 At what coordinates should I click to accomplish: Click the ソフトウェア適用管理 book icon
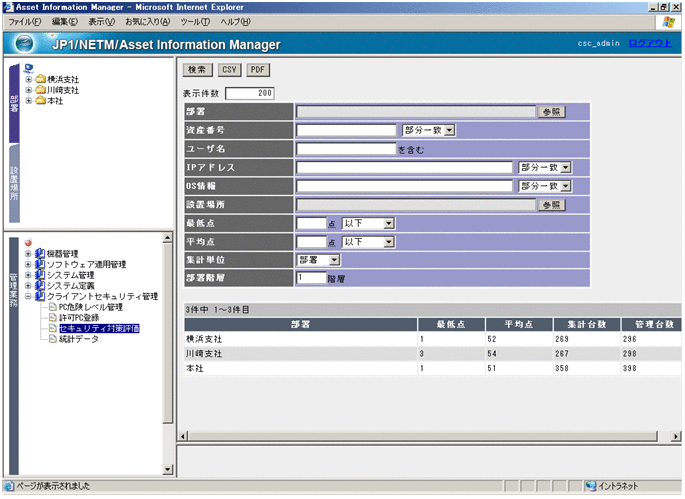click(40, 265)
